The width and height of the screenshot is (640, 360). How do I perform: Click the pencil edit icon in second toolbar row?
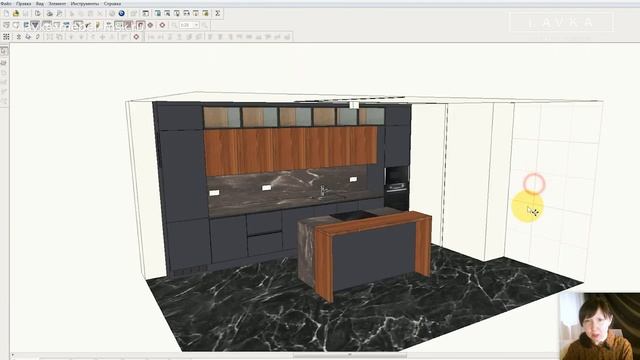[x=98, y=25]
